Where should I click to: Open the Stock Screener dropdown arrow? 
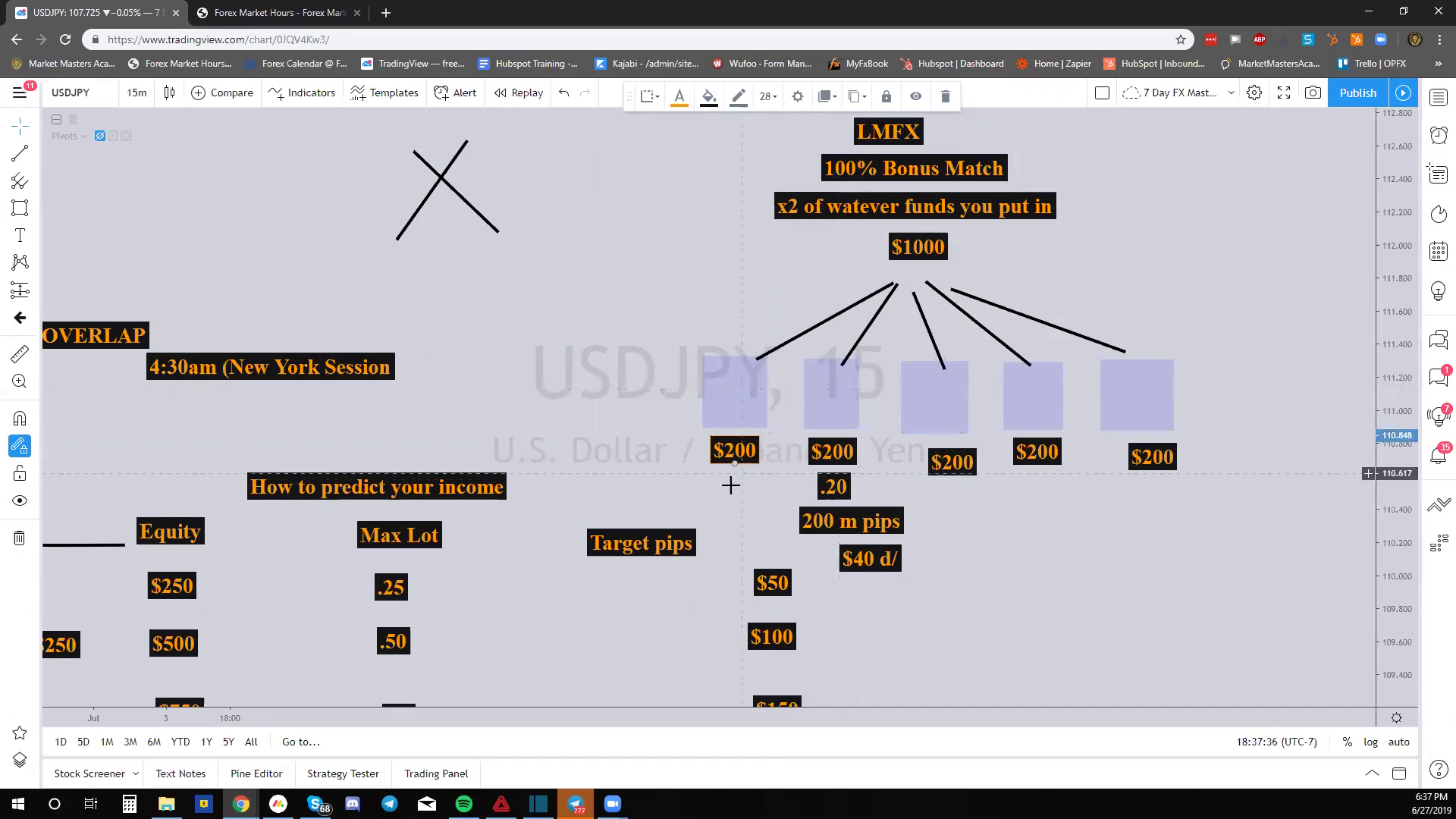click(x=136, y=773)
